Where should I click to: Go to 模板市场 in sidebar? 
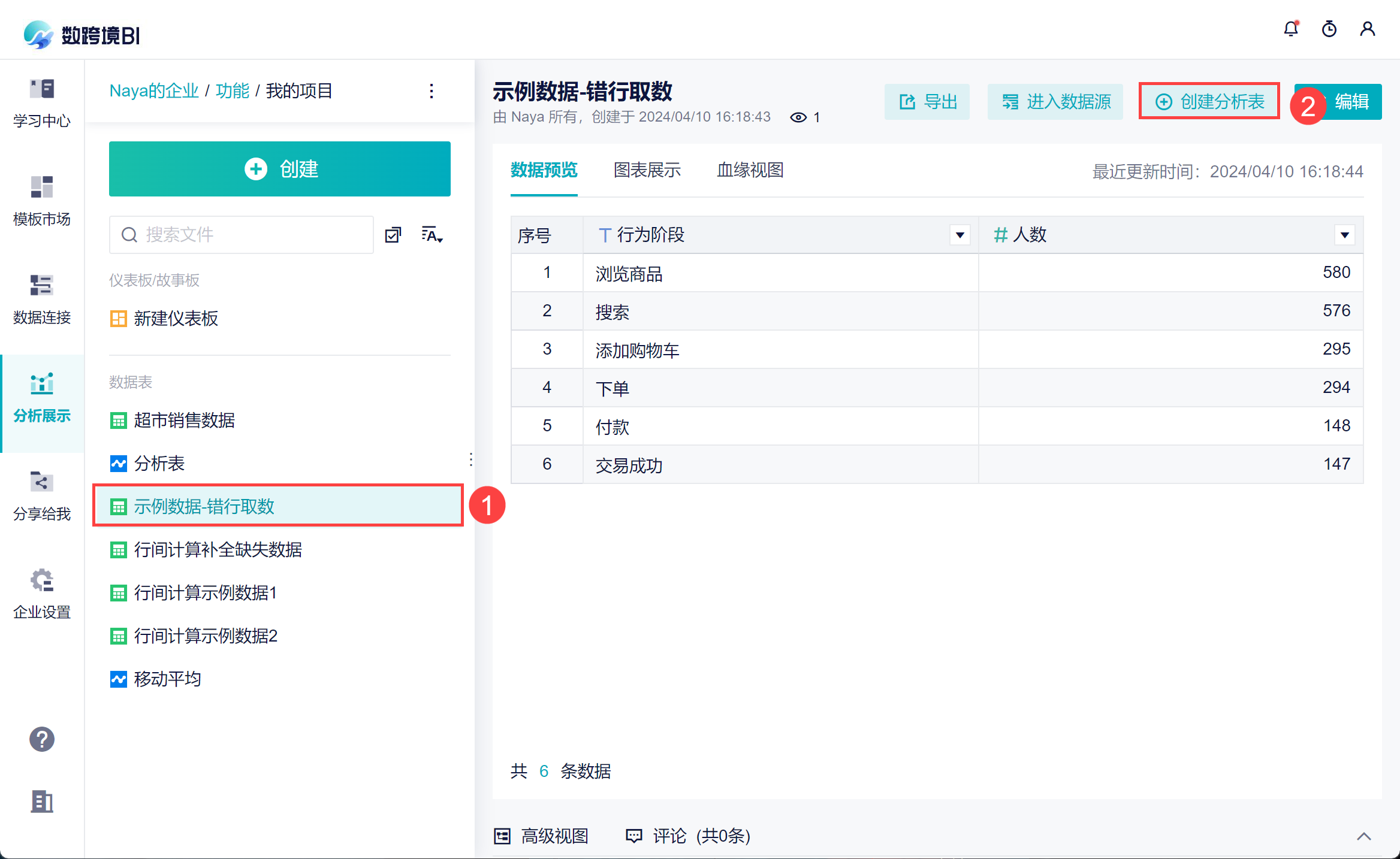tap(42, 201)
